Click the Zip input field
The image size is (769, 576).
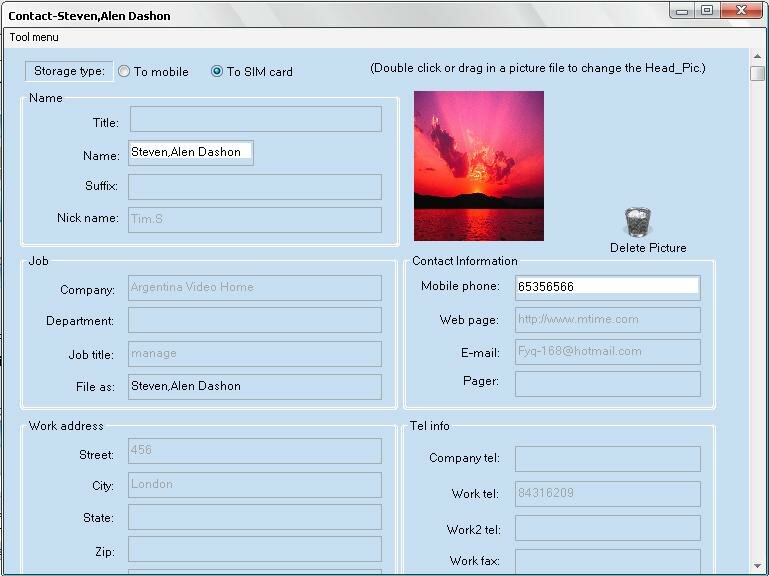coord(255,549)
